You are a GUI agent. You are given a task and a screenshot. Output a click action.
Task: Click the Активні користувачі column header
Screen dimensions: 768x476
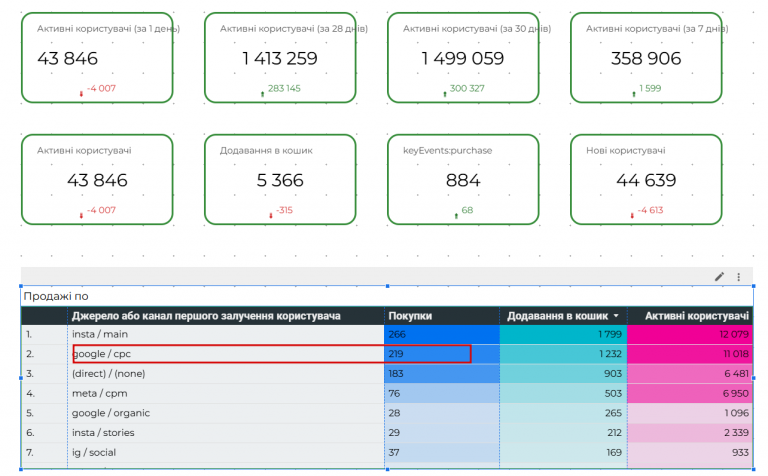pos(696,316)
